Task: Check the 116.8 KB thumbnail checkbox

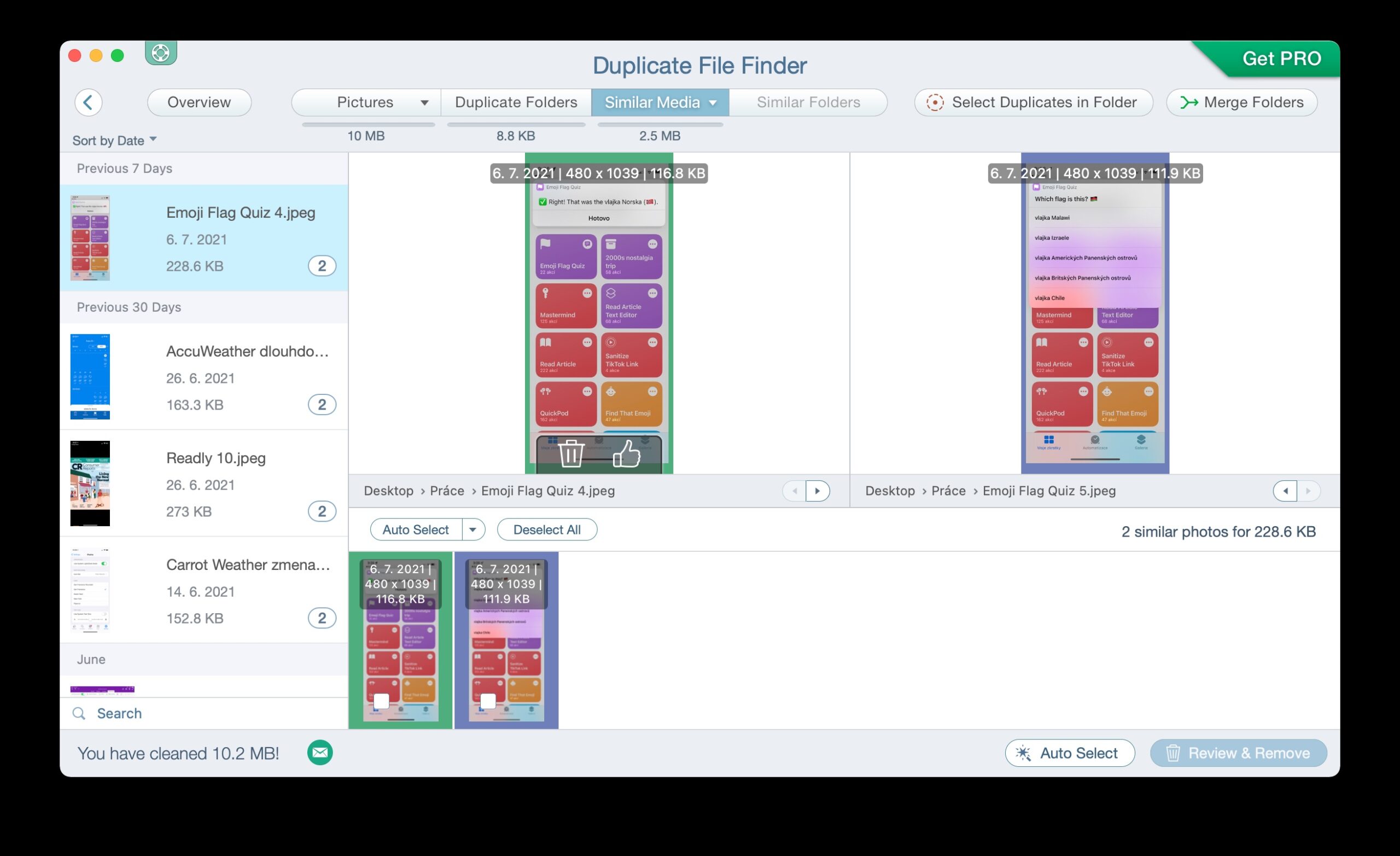Action: coord(381,701)
